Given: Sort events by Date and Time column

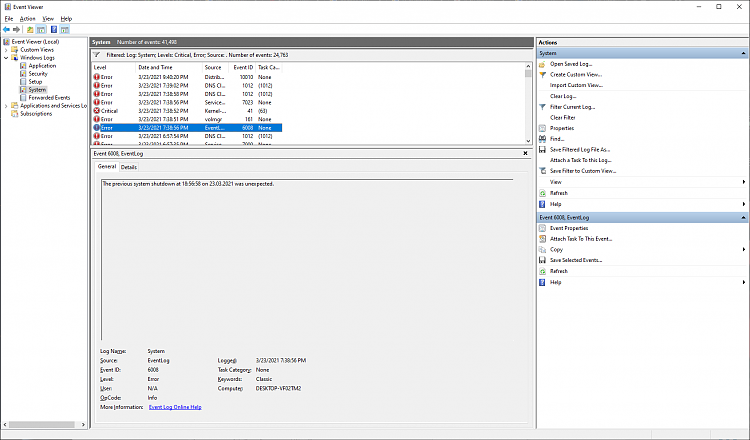Looking at the screenshot, I should pyautogui.click(x=168, y=67).
